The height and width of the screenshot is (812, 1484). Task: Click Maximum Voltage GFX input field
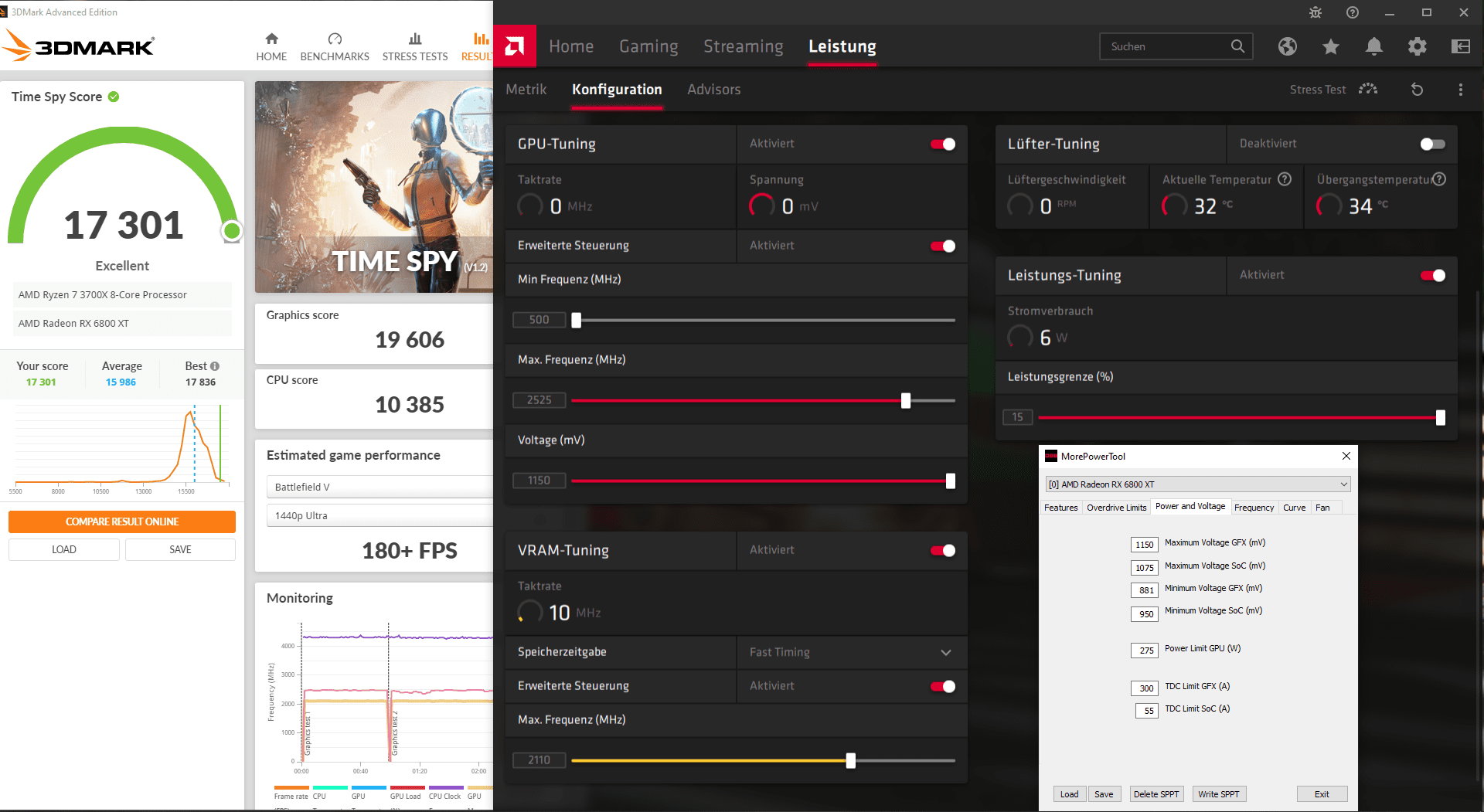coord(1145,545)
